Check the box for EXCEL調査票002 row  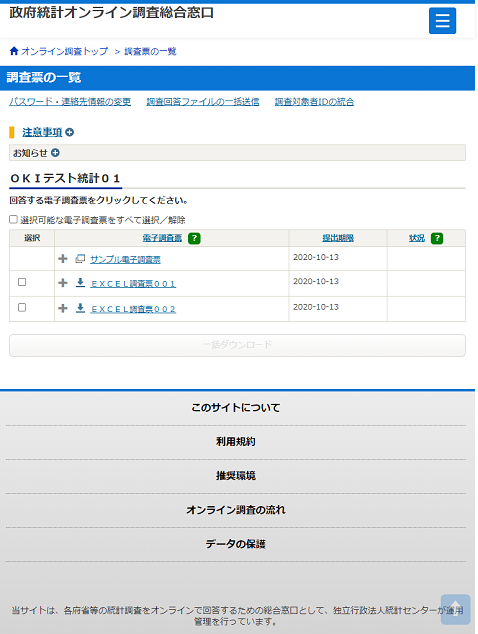22,307
